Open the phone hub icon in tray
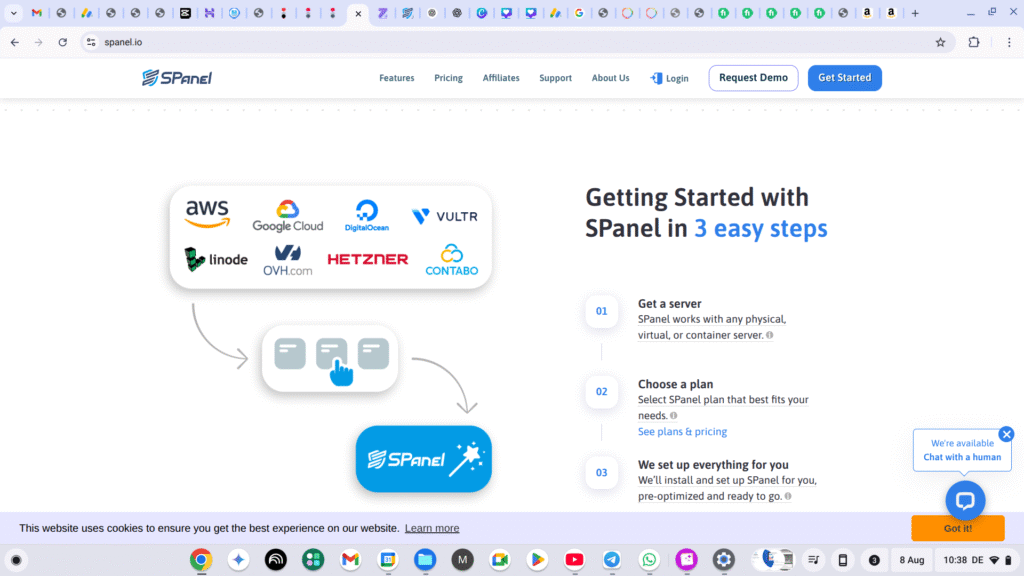 pyautogui.click(x=843, y=560)
